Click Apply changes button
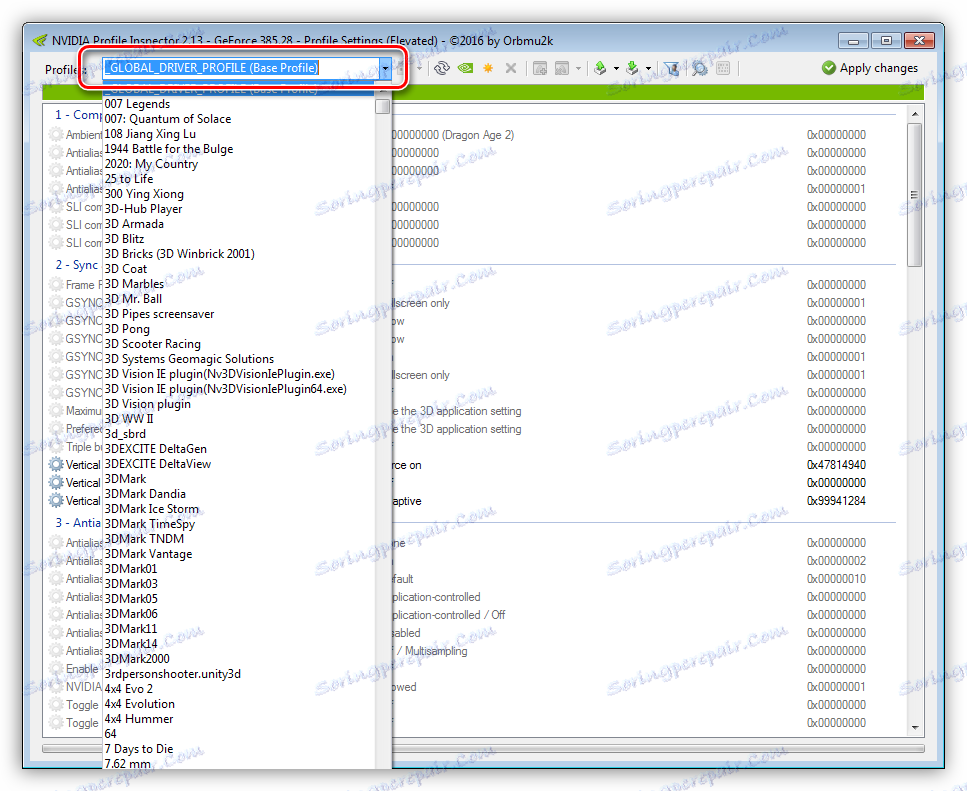Screen dimensions: 967x791 (870, 68)
